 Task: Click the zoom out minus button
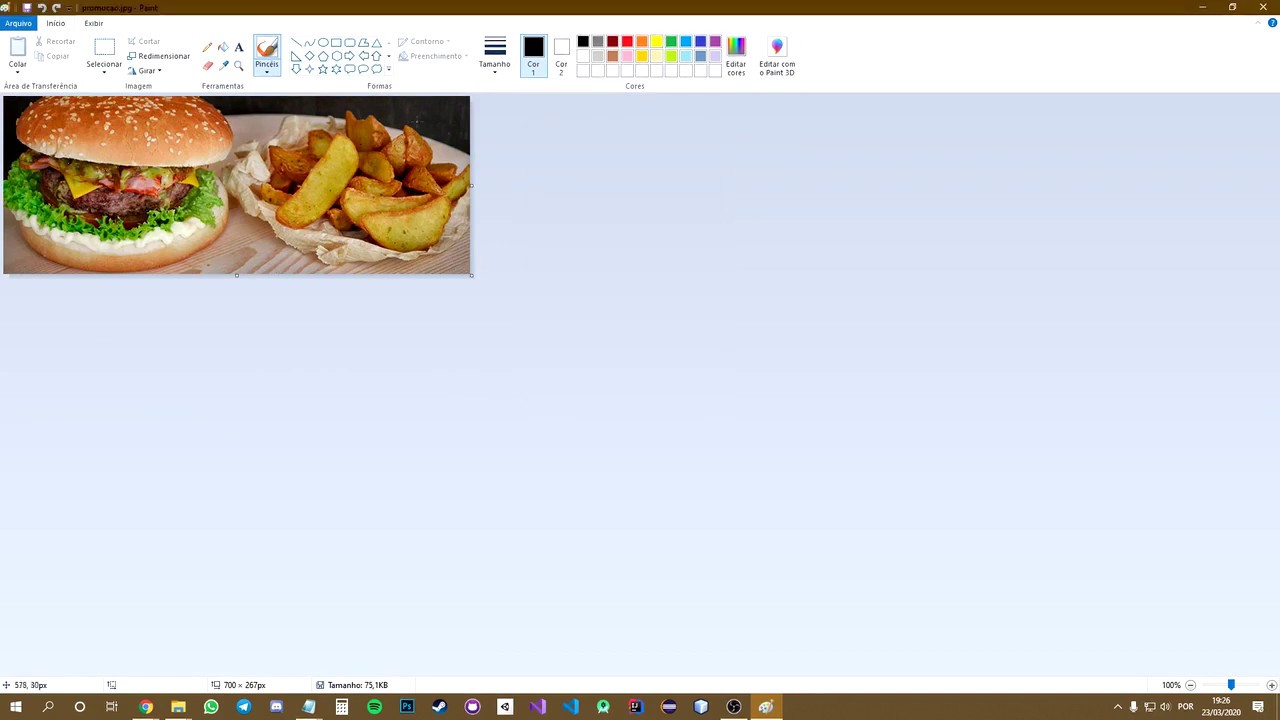(x=1190, y=685)
